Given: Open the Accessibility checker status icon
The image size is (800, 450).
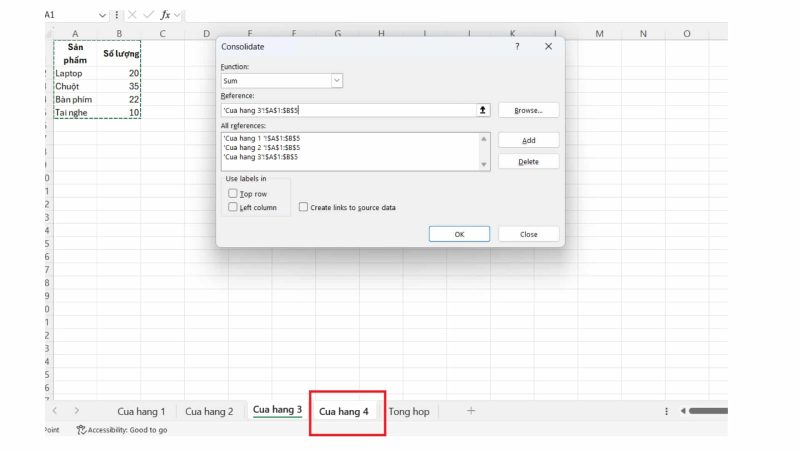Looking at the screenshot, I should tap(81, 430).
